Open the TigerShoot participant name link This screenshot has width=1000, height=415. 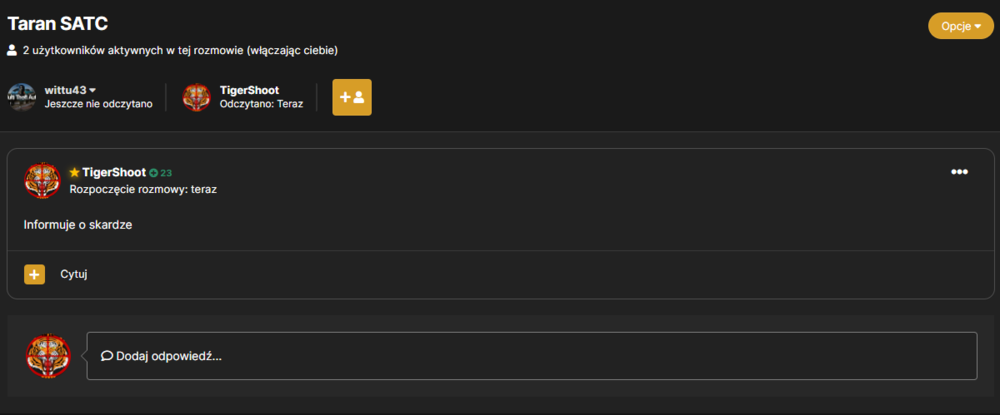point(249,90)
